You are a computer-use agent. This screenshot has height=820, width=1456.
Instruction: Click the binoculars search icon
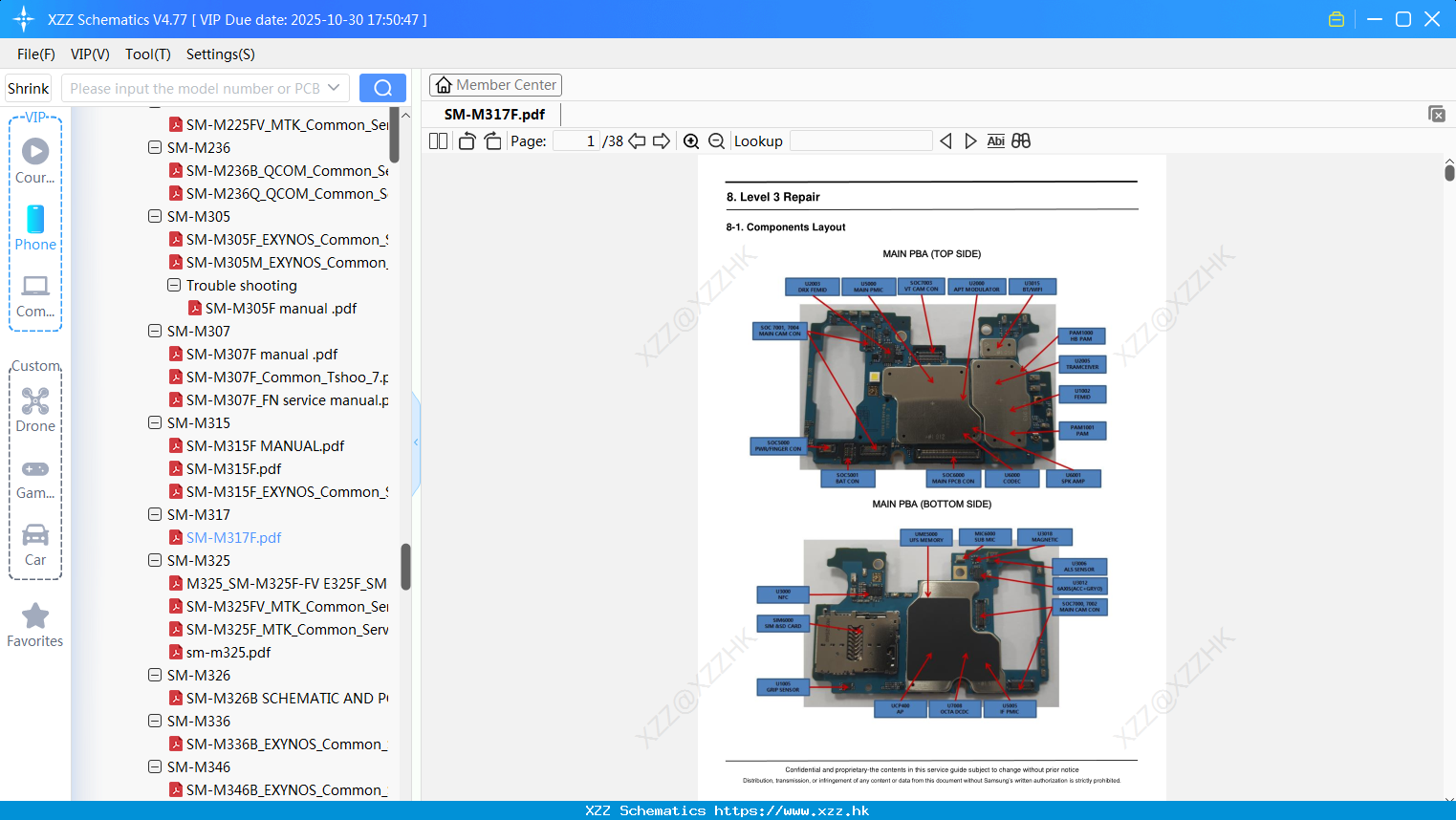pyautogui.click(x=1021, y=140)
